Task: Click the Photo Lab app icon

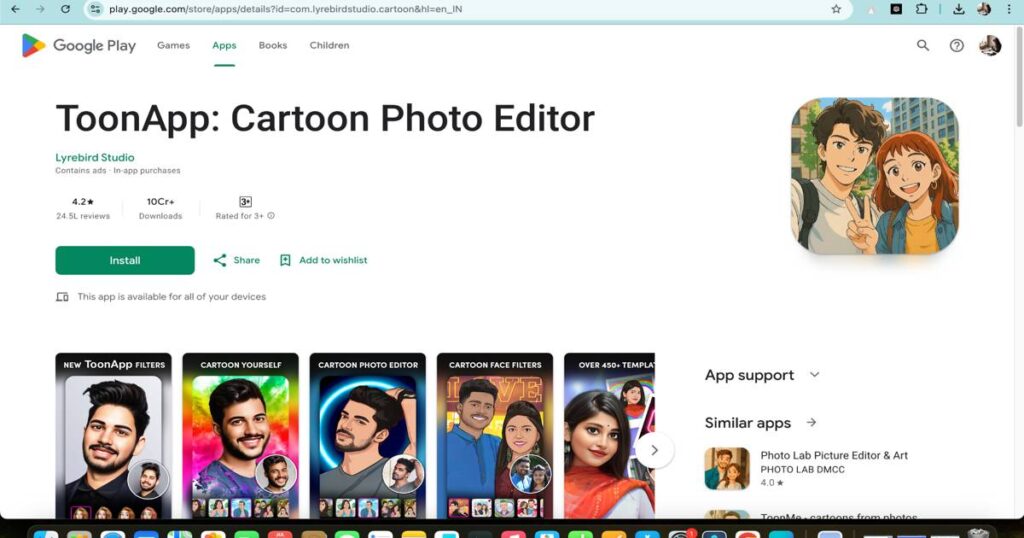Action: [x=727, y=468]
